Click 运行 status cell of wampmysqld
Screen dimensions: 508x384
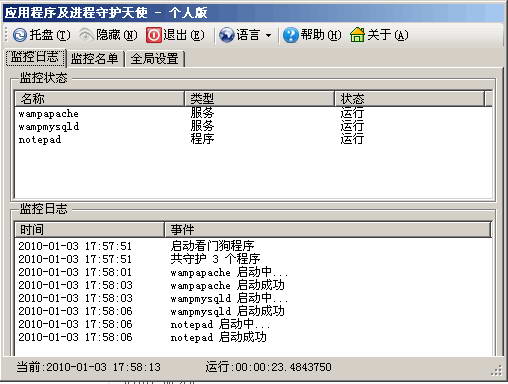pyautogui.click(x=352, y=126)
